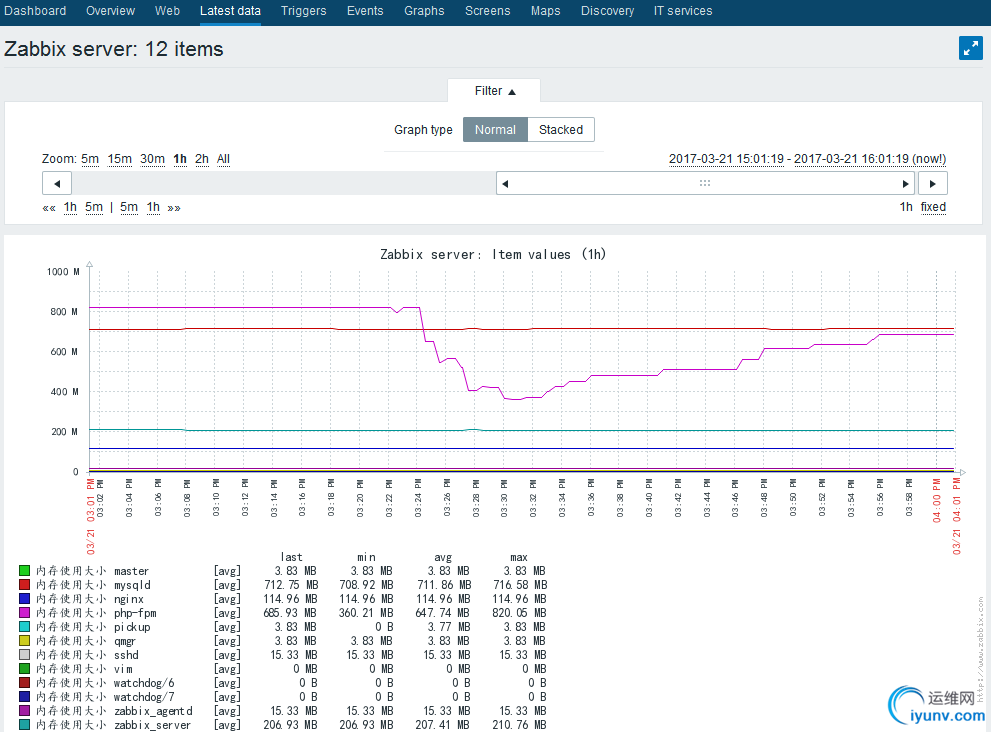Click the far-left timeline scroll arrow
This screenshot has height=732, width=991.
pos(57,184)
